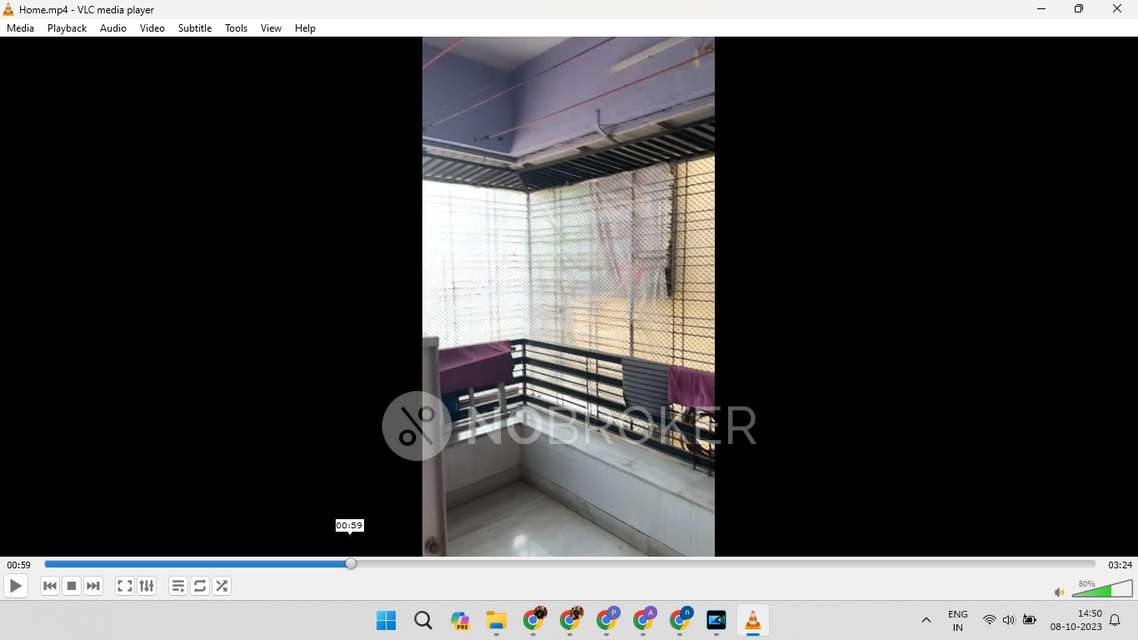
Task: Open the Tools menu
Action: (236, 28)
